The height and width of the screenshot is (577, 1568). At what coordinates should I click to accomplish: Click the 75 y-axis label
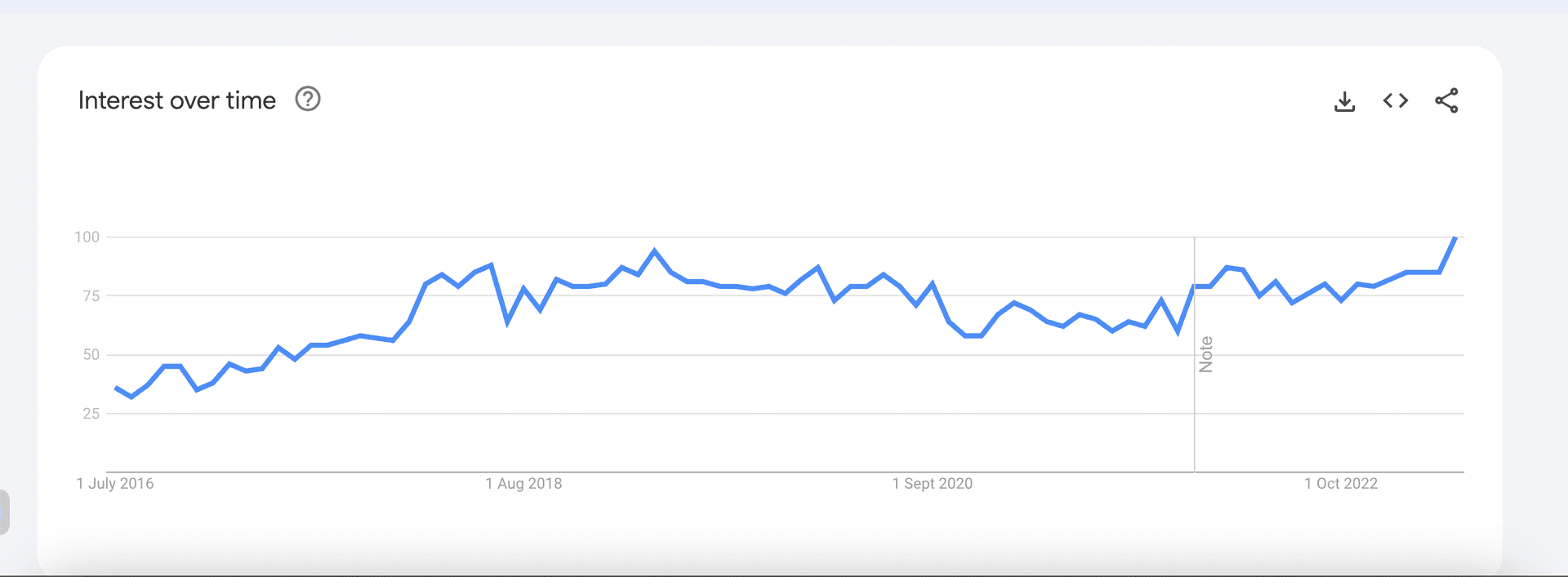[91, 296]
